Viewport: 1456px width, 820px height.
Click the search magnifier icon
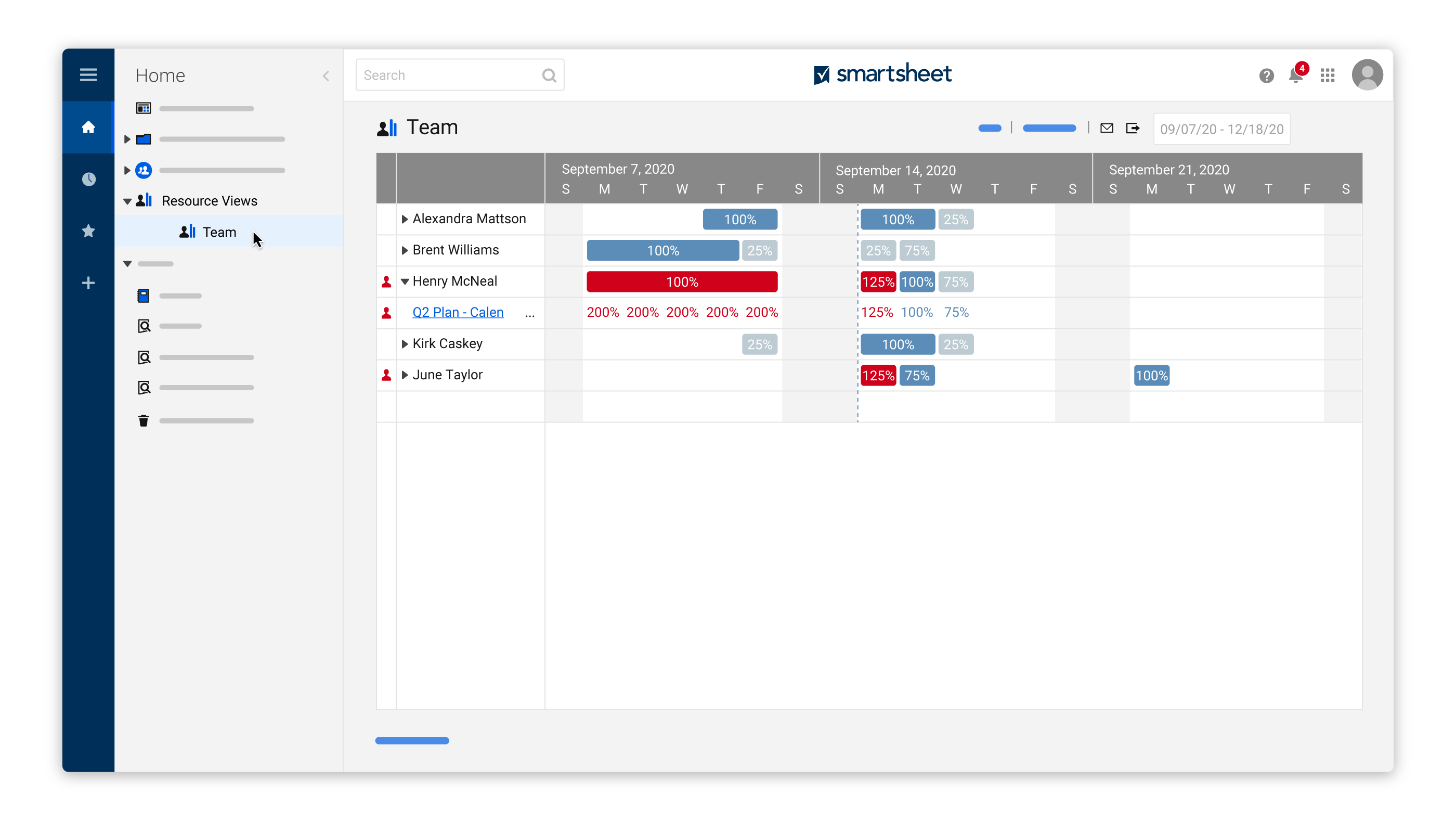click(x=549, y=75)
